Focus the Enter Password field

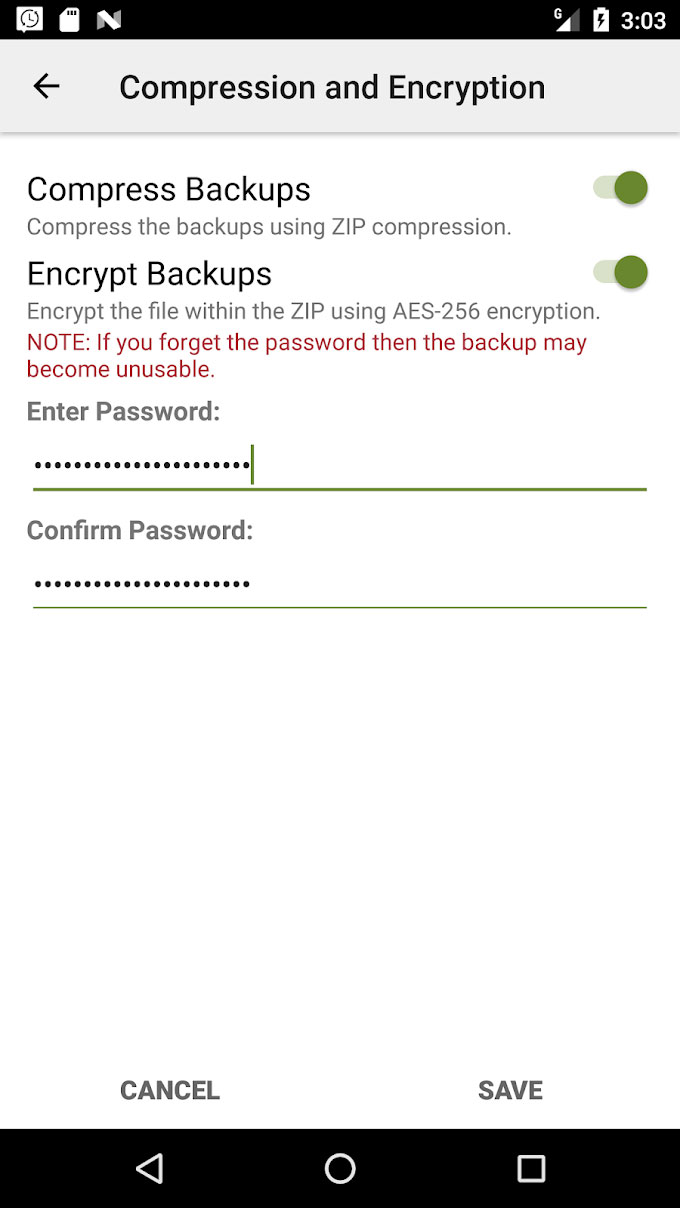pyautogui.click(x=340, y=466)
